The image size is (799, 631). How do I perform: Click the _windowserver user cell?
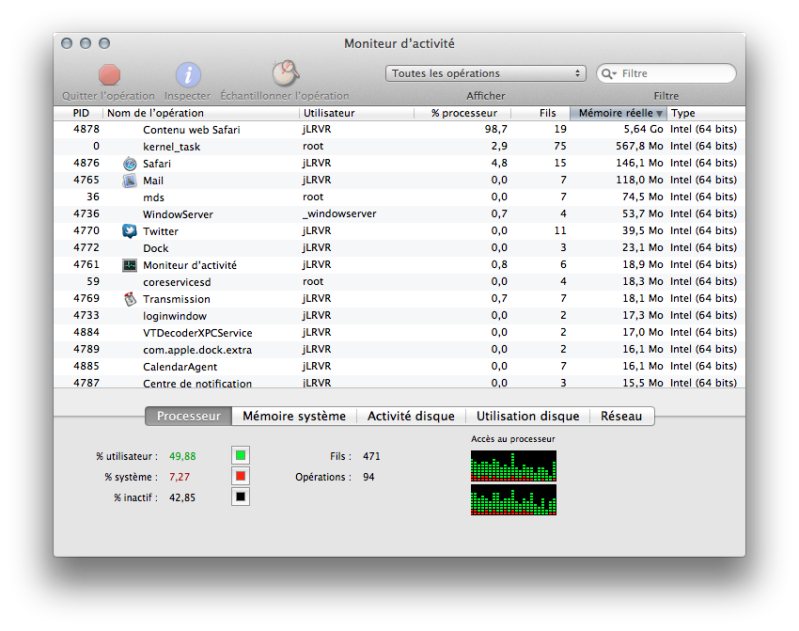pyautogui.click(x=339, y=214)
